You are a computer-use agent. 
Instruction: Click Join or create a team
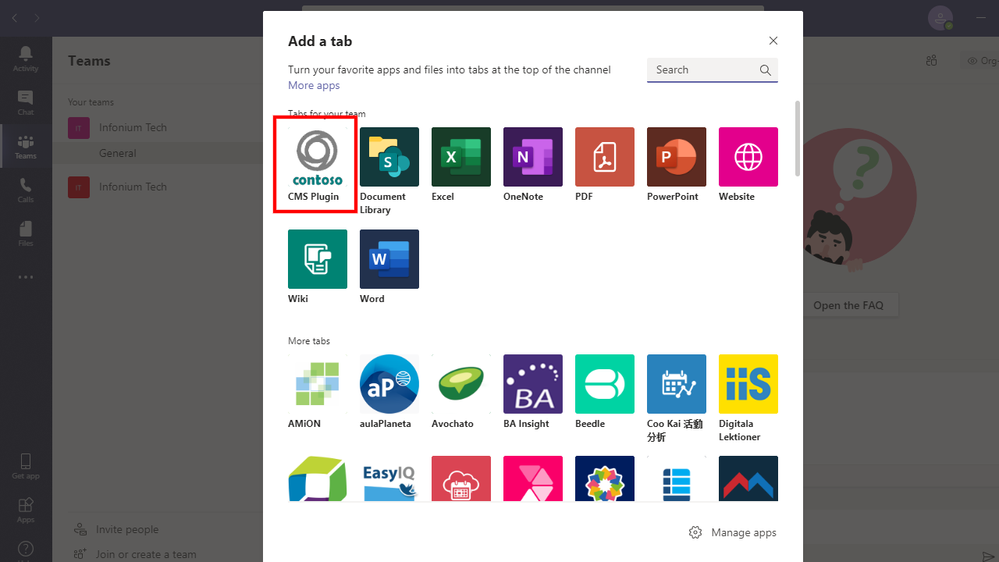[134, 554]
